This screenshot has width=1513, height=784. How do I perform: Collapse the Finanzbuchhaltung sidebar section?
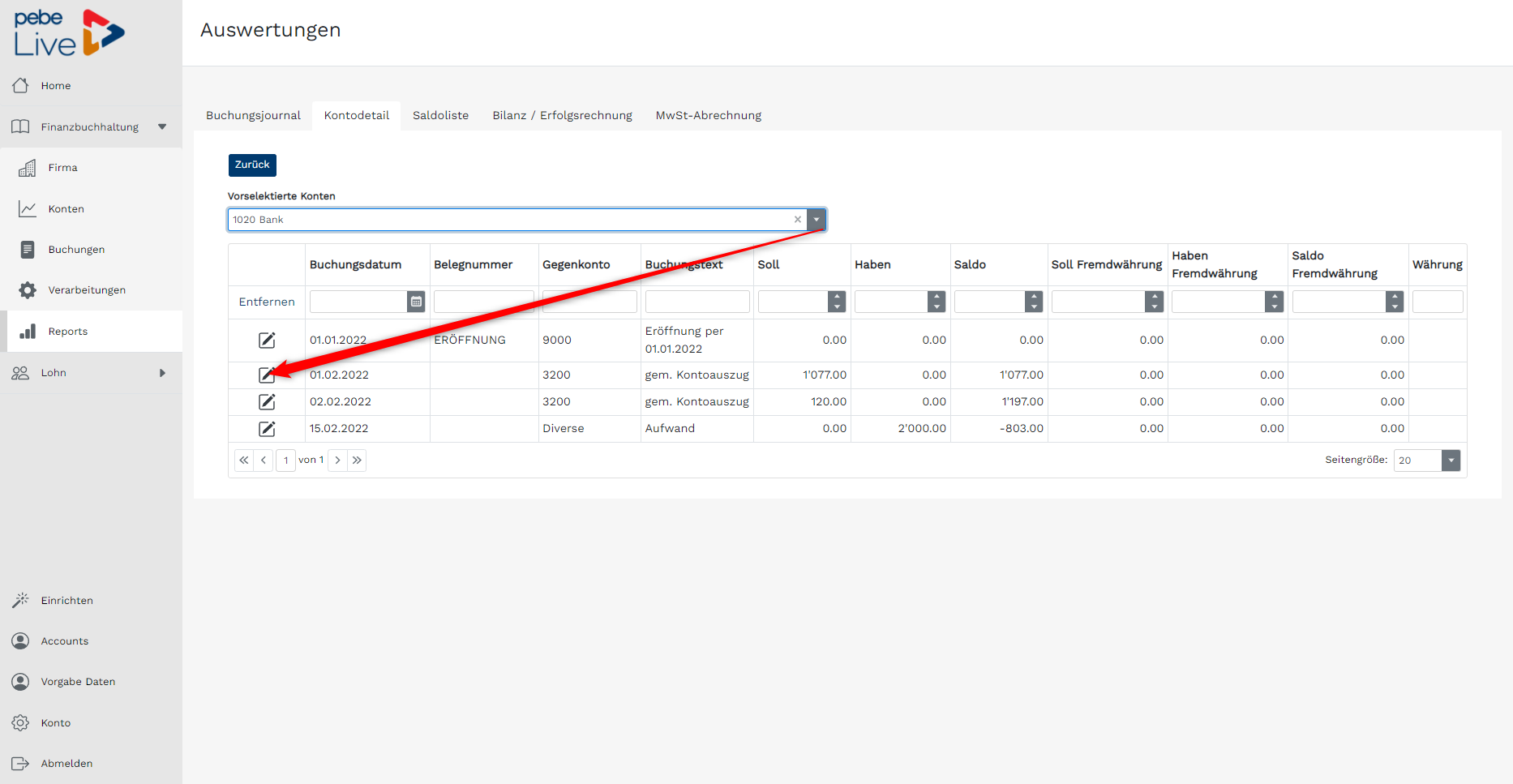point(162,127)
